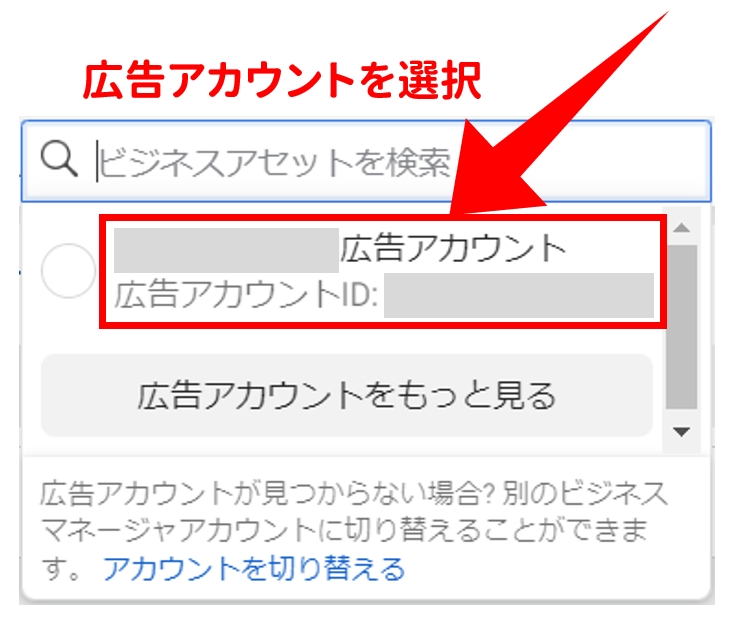This screenshot has height=620, width=739.
Task: Click the scrollbar up arrow
Action: 682,228
